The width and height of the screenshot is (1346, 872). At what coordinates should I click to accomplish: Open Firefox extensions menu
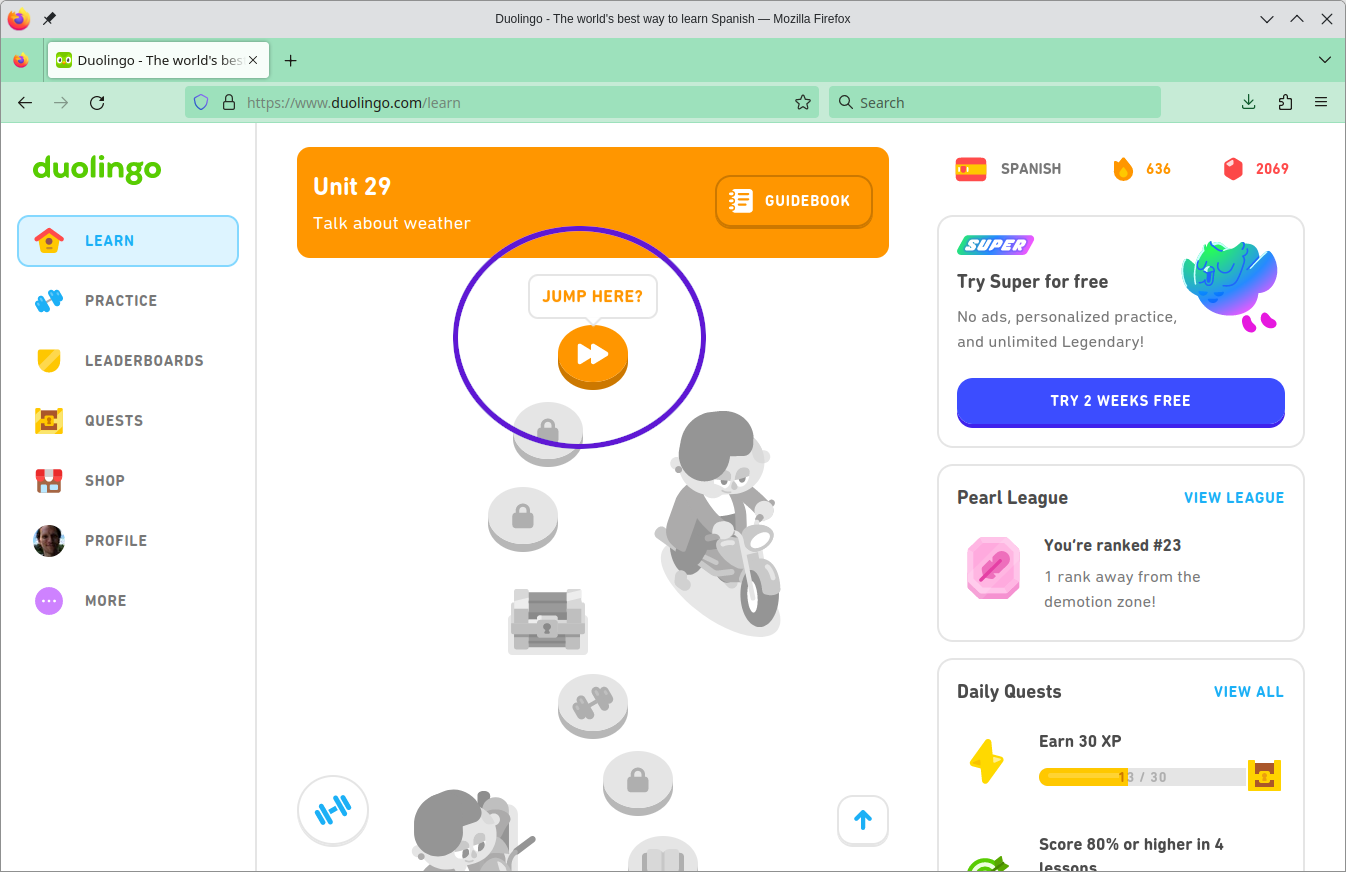[x=1285, y=102]
